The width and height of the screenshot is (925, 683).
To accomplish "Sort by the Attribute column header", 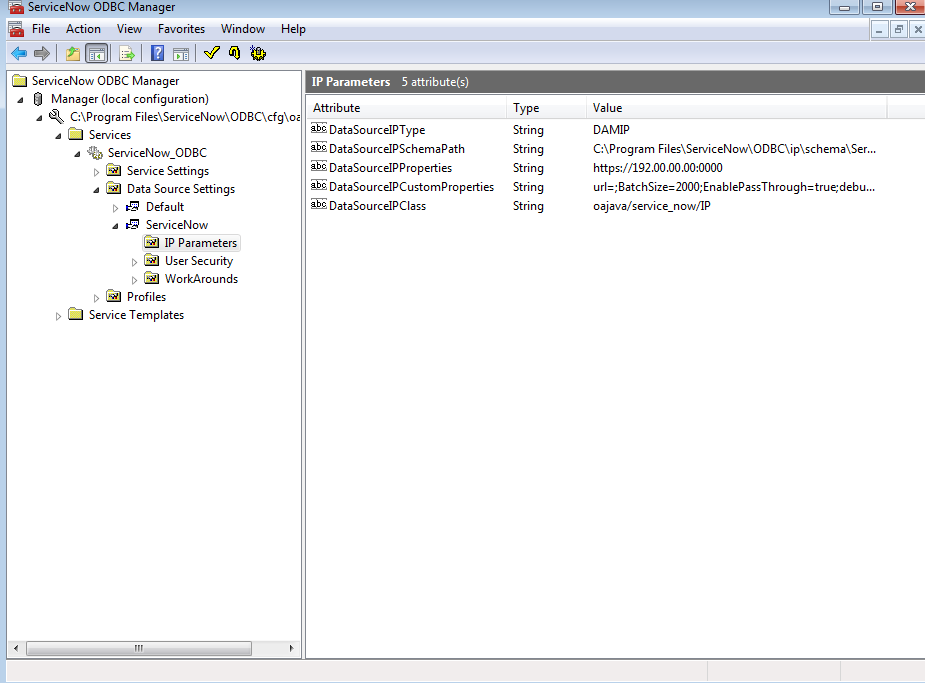I will click(x=406, y=108).
